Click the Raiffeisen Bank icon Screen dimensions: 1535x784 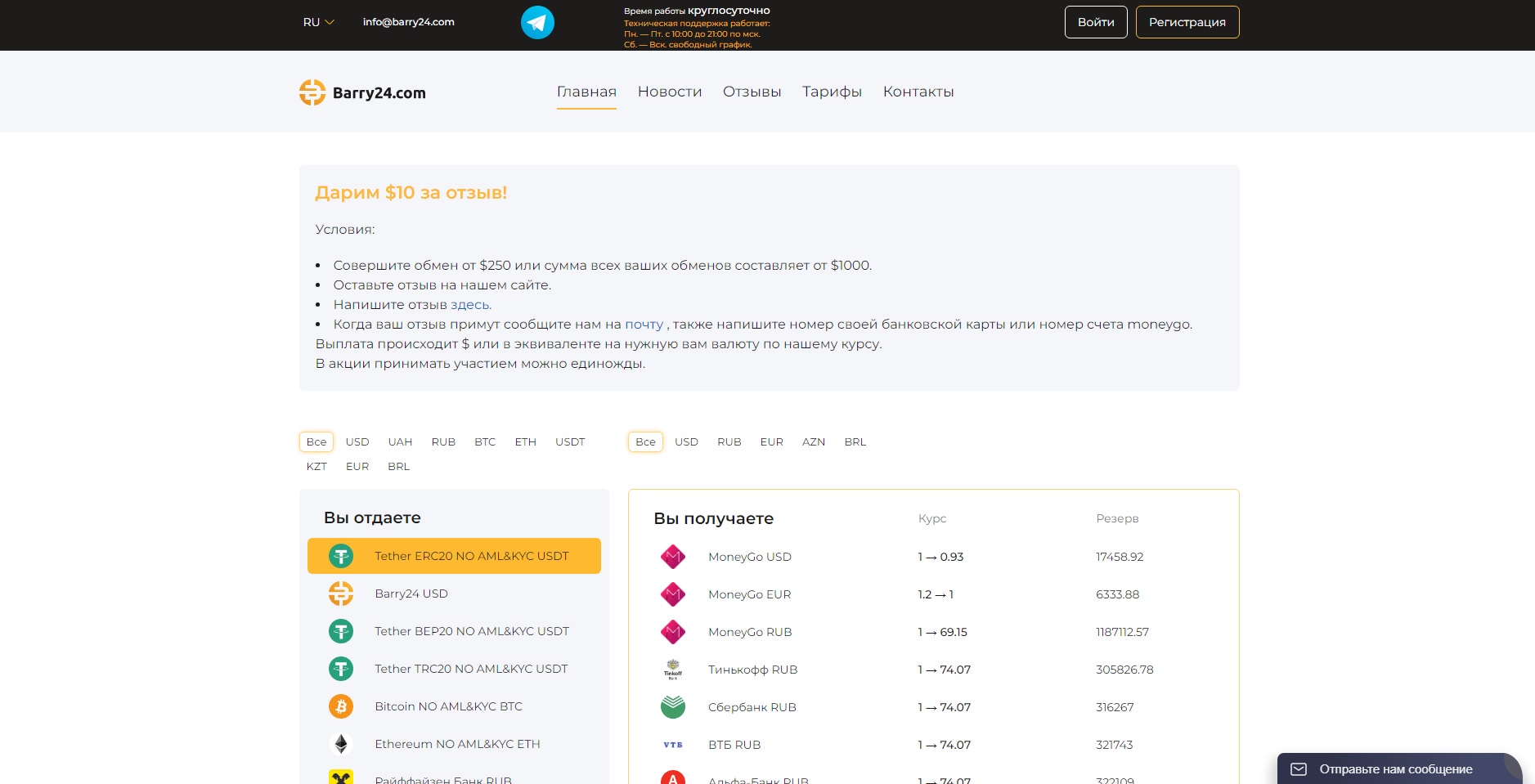(341, 777)
